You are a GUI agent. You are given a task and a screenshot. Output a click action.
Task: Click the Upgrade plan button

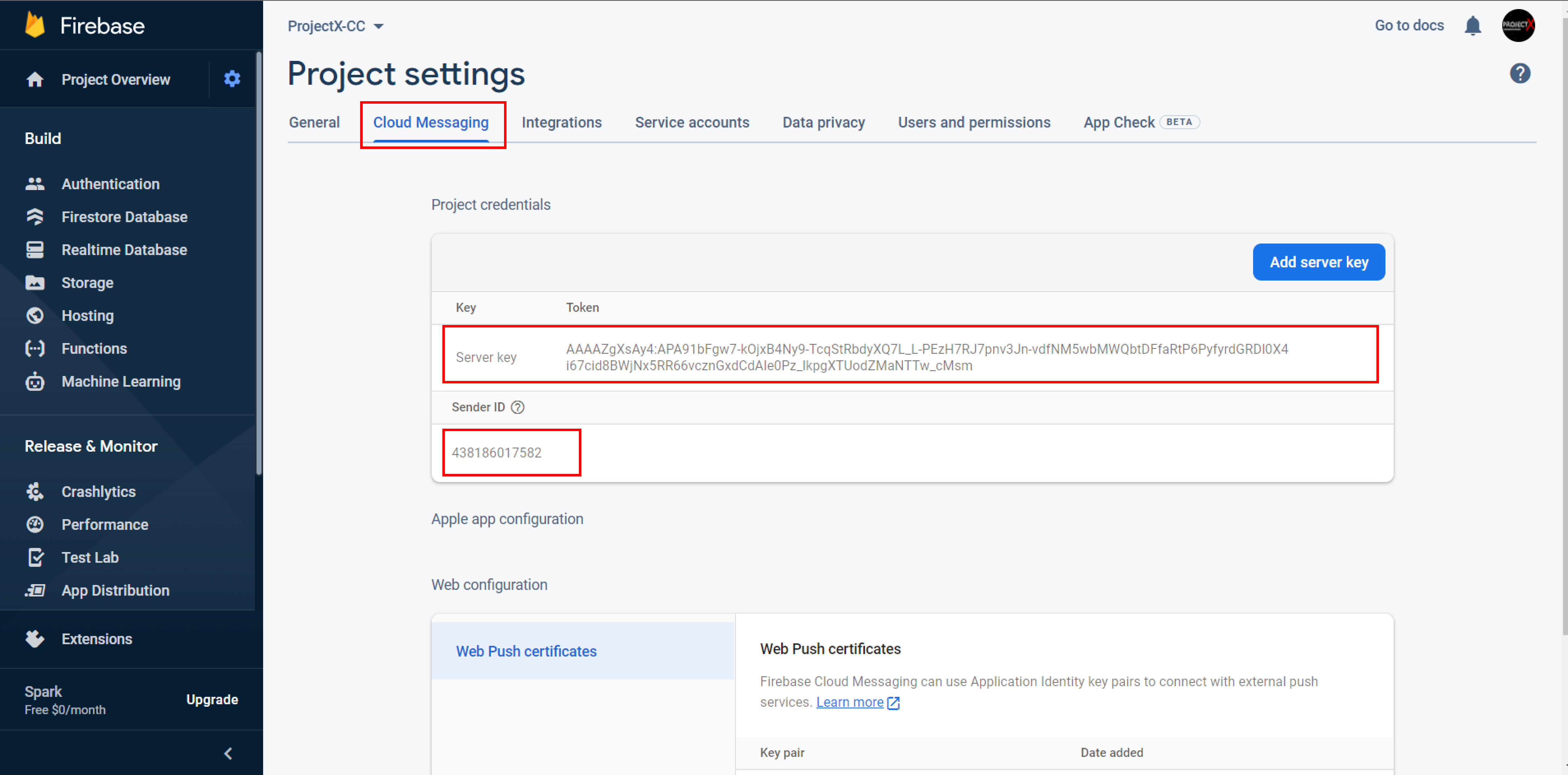tap(212, 700)
